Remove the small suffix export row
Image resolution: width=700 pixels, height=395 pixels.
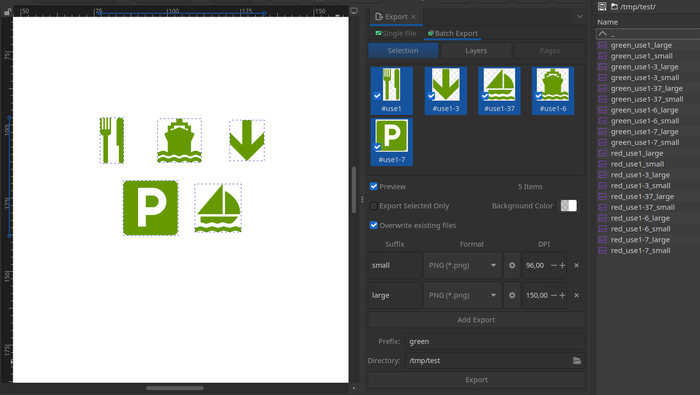576,265
